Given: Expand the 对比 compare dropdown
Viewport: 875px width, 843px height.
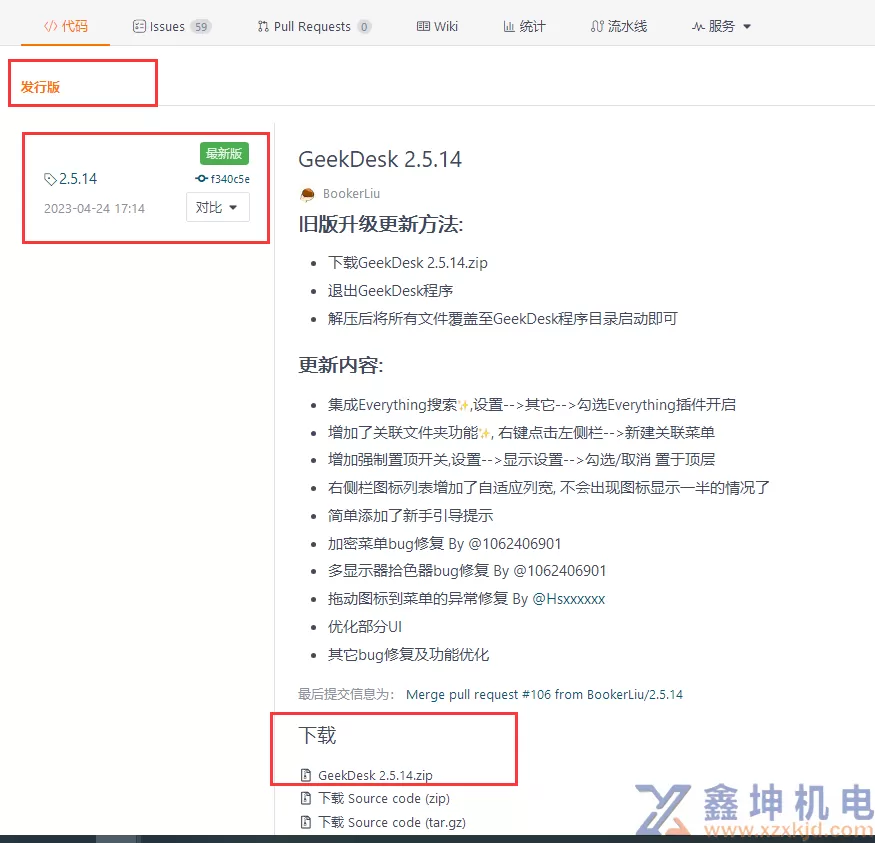Looking at the screenshot, I should (x=218, y=208).
